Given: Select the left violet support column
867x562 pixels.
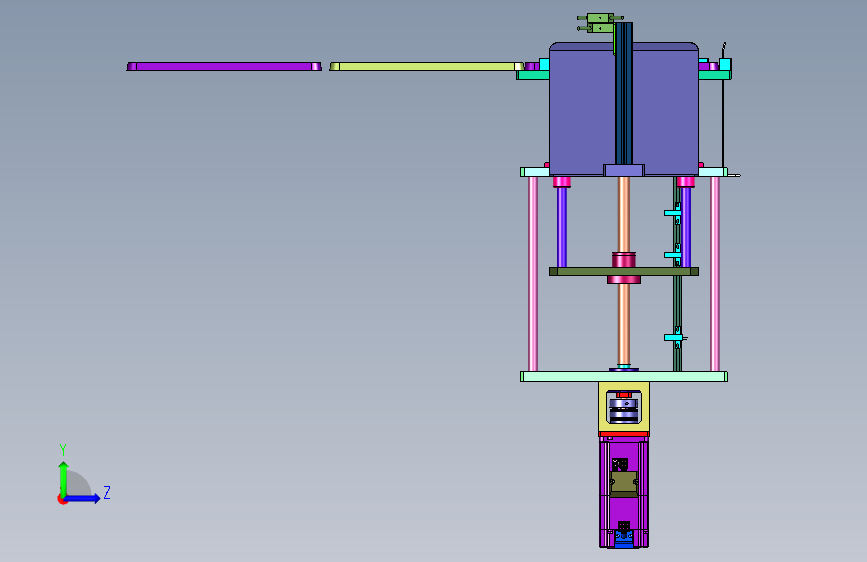Looking at the screenshot, I should [x=562, y=227].
